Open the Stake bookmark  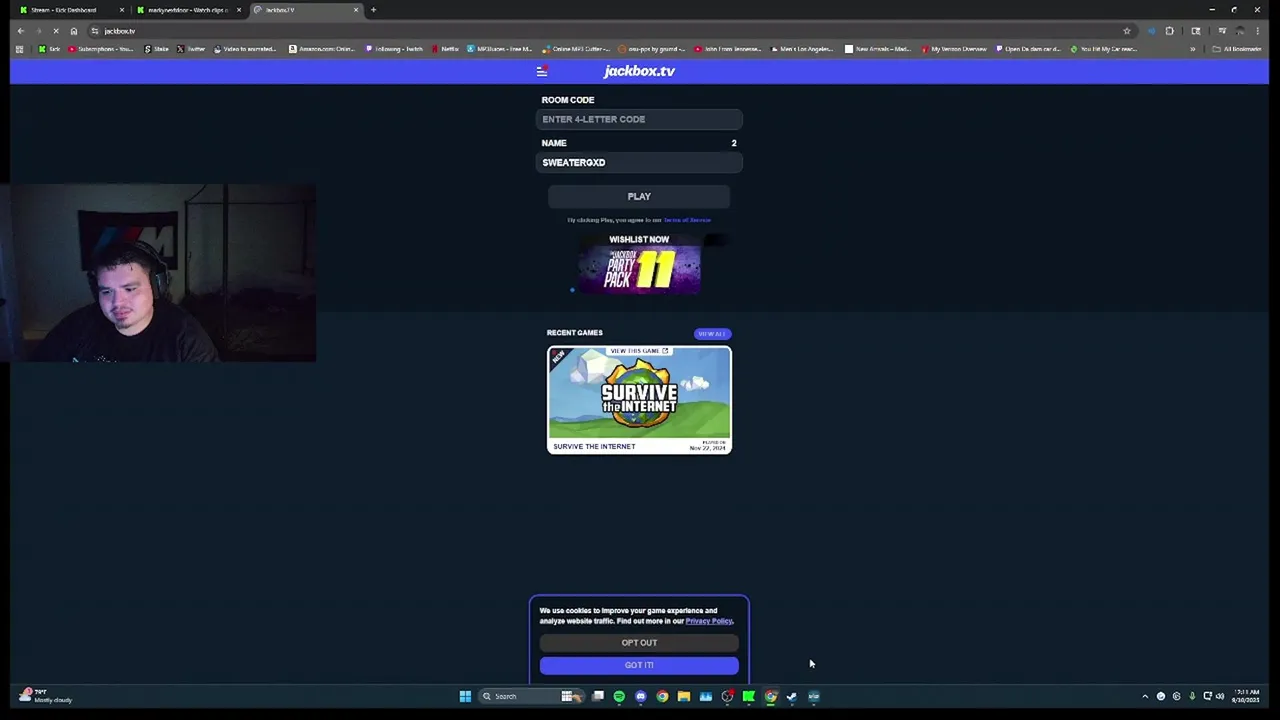[x=157, y=49]
